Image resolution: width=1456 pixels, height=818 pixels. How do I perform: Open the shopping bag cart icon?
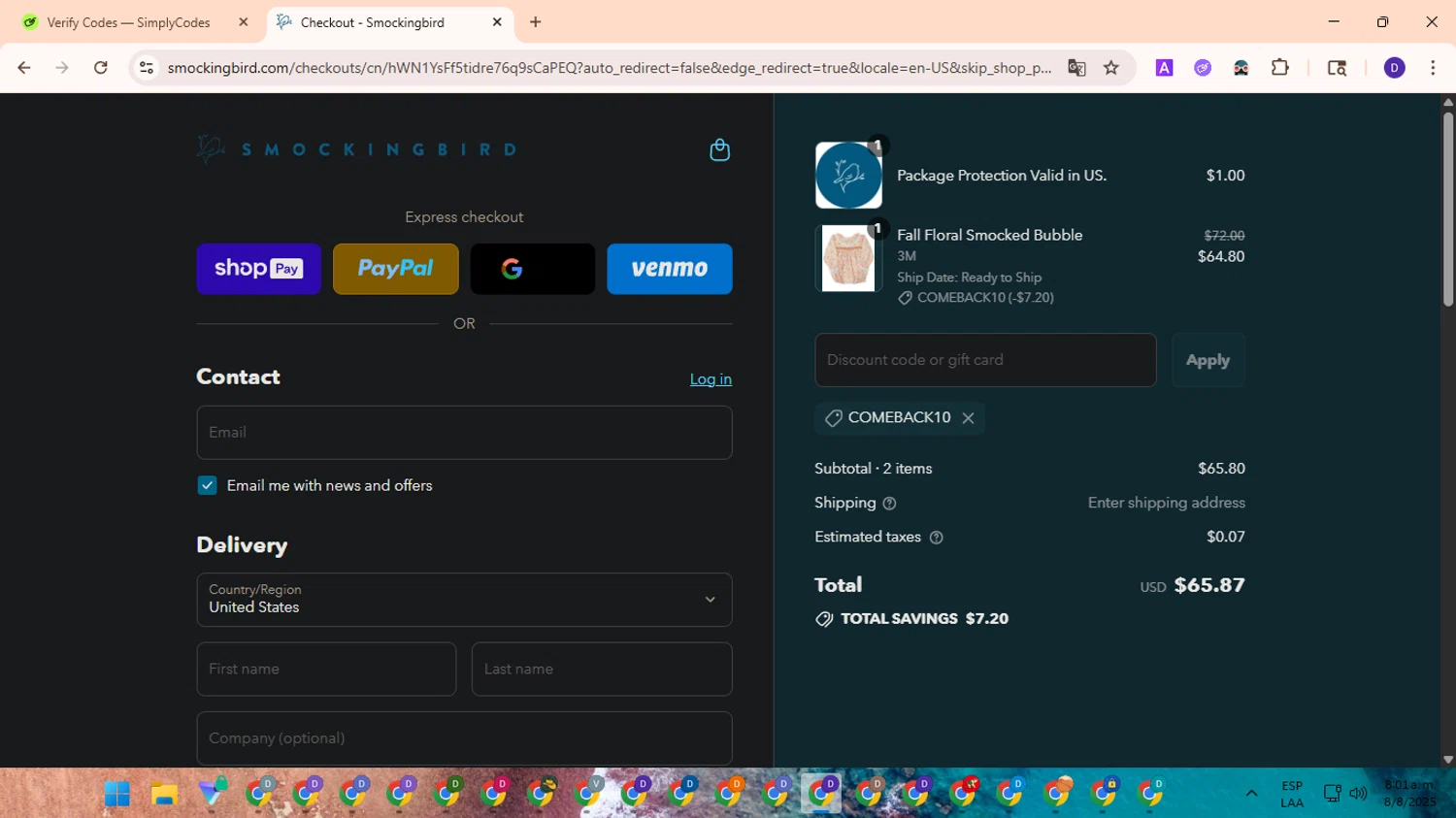(719, 149)
